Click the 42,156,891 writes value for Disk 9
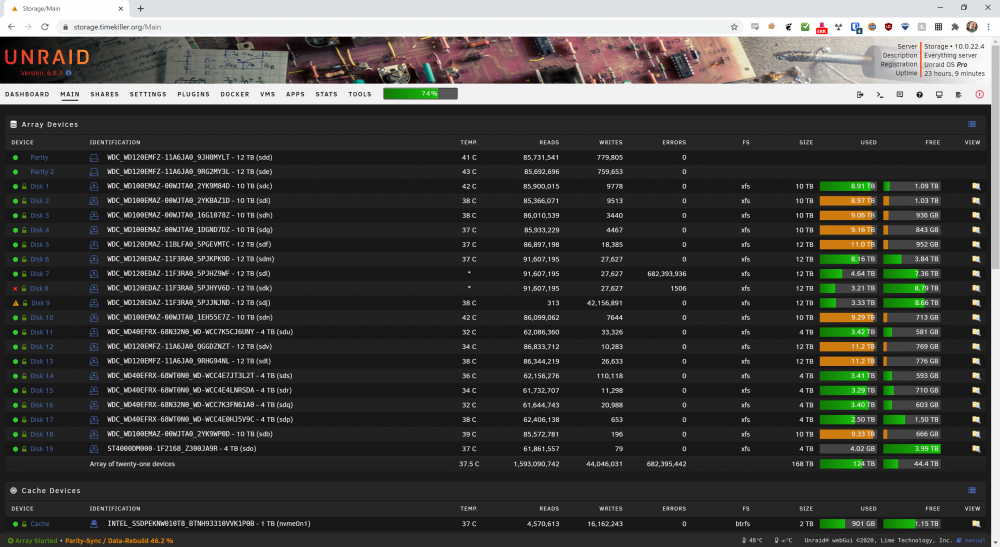This screenshot has width=1000, height=547. (x=605, y=303)
